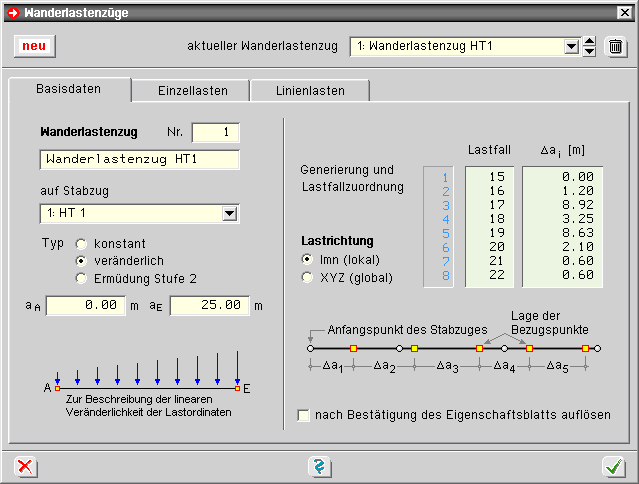The height and width of the screenshot is (484, 639).
Task: Click the up arrow of the Wanderlastenzug stepper
Action: 590,41
